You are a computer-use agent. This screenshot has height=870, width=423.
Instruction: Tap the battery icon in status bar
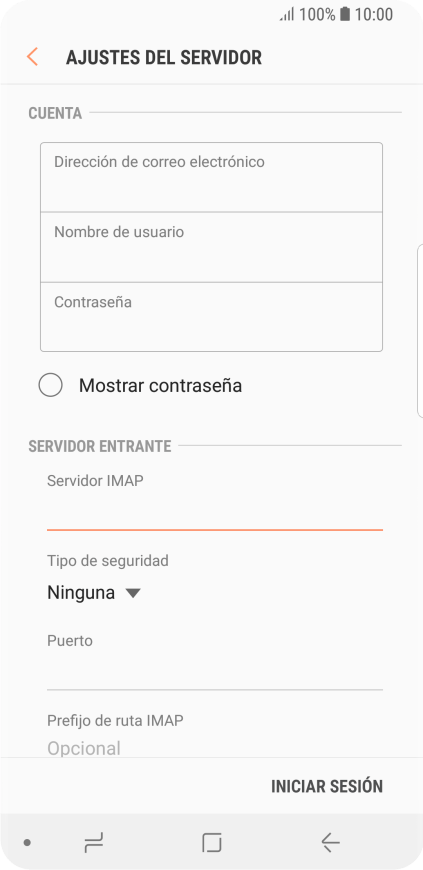345,14
